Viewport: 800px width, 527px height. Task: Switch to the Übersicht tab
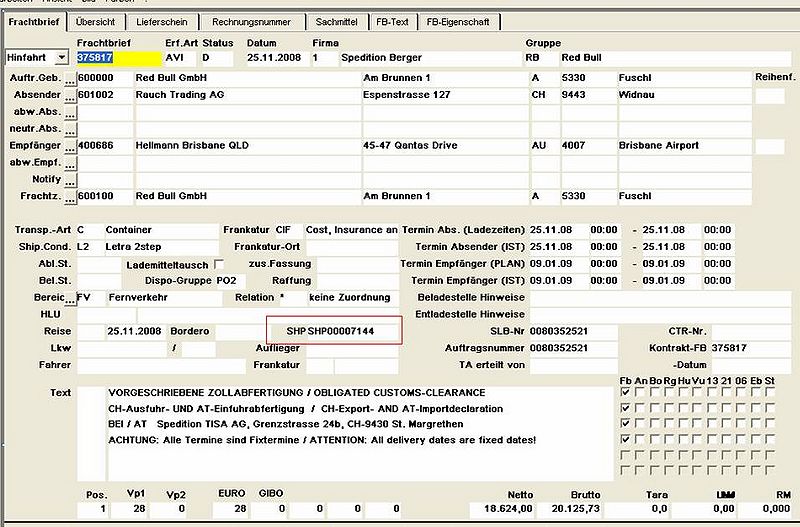pyautogui.click(x=95, y=22)
